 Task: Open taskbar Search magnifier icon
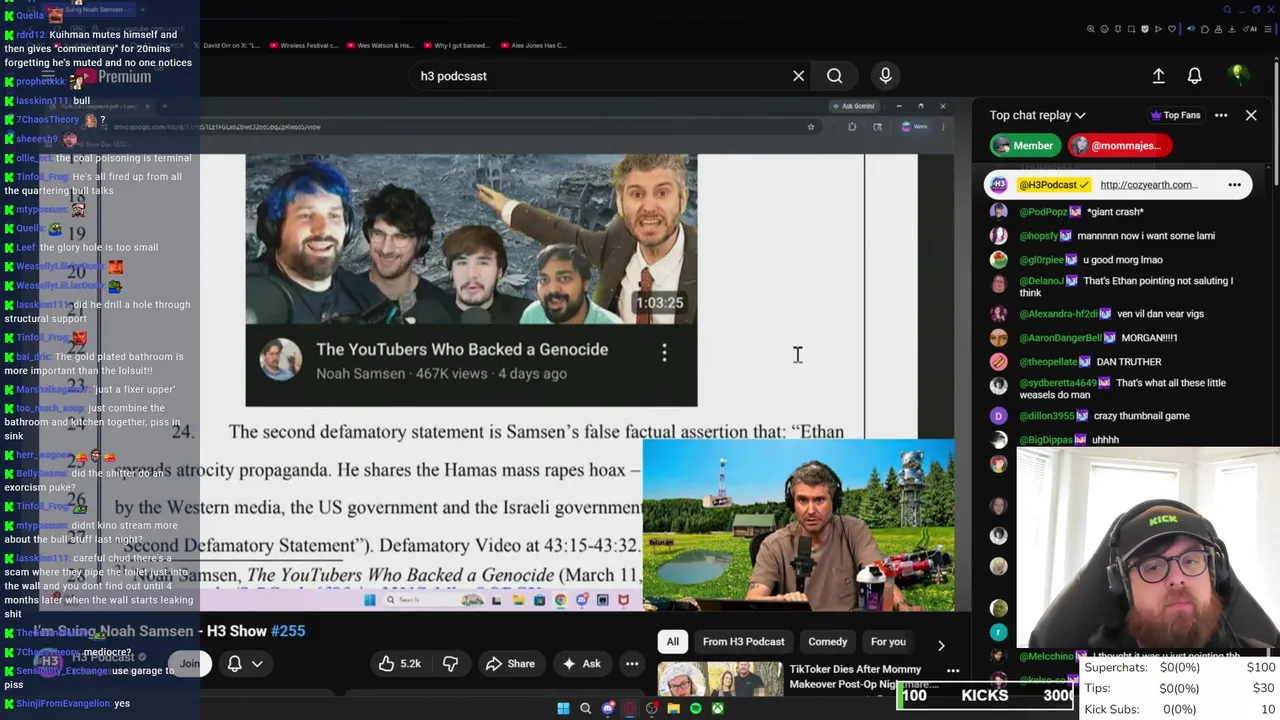pos(586,709)
